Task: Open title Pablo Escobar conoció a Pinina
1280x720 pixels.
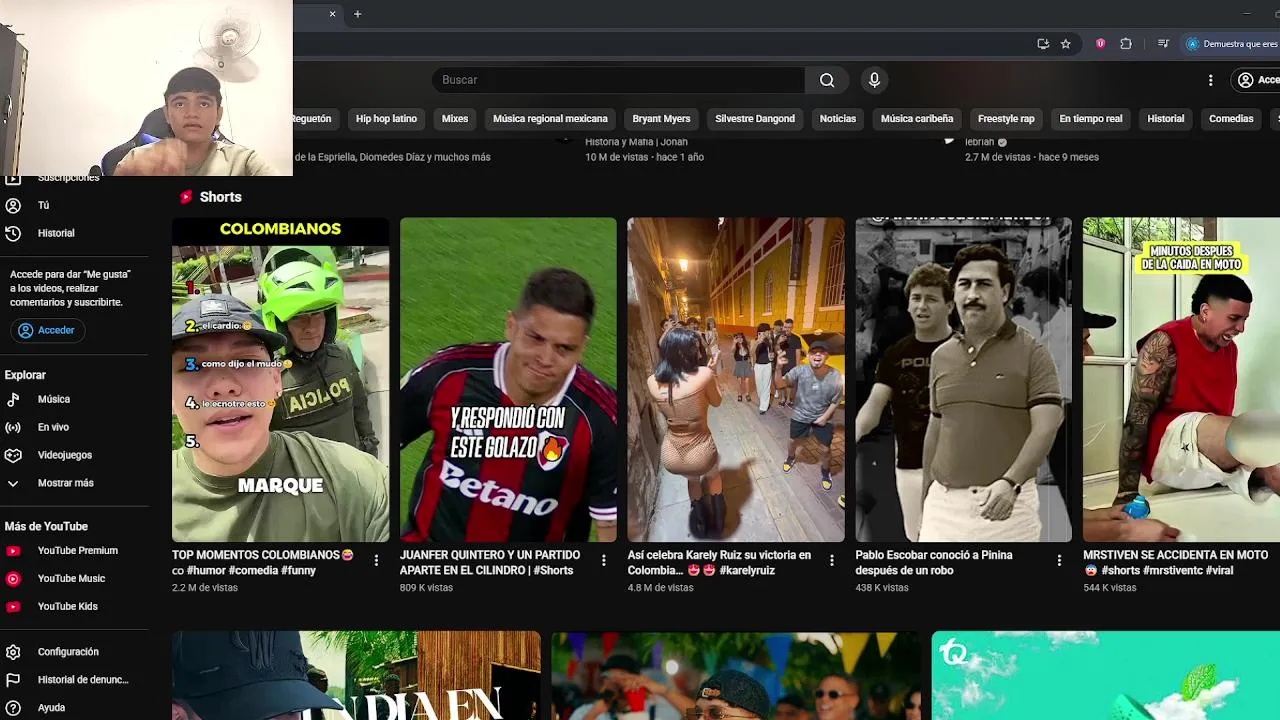Action: click(934, 563)
